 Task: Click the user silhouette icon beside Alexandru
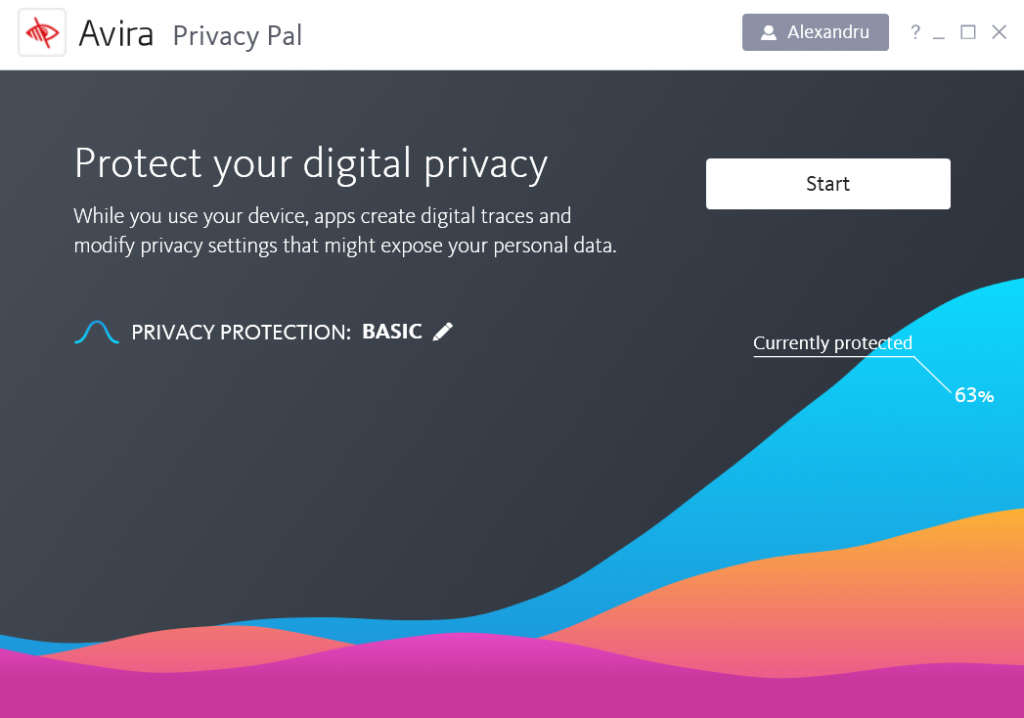(x=768, y=33)
